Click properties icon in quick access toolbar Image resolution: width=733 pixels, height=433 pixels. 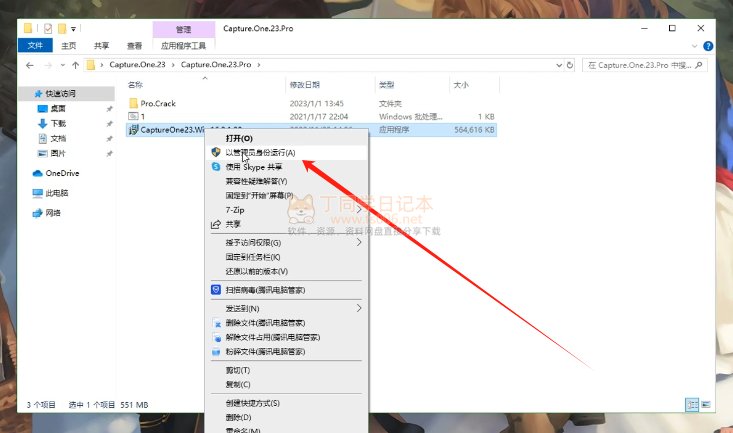[x=48, y=29]
